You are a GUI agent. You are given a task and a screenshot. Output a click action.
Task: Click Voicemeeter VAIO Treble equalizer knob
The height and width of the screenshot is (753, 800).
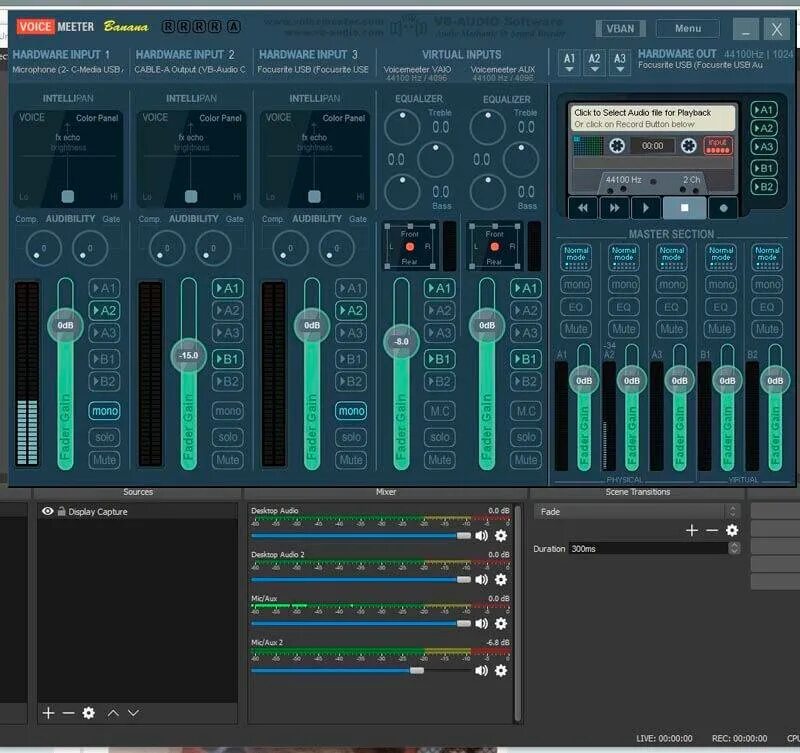pos(402,127)
